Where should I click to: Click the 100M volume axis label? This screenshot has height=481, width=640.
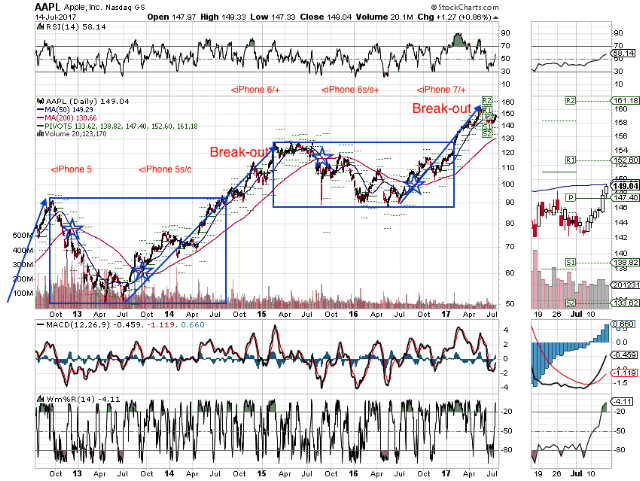pos(23,294)
